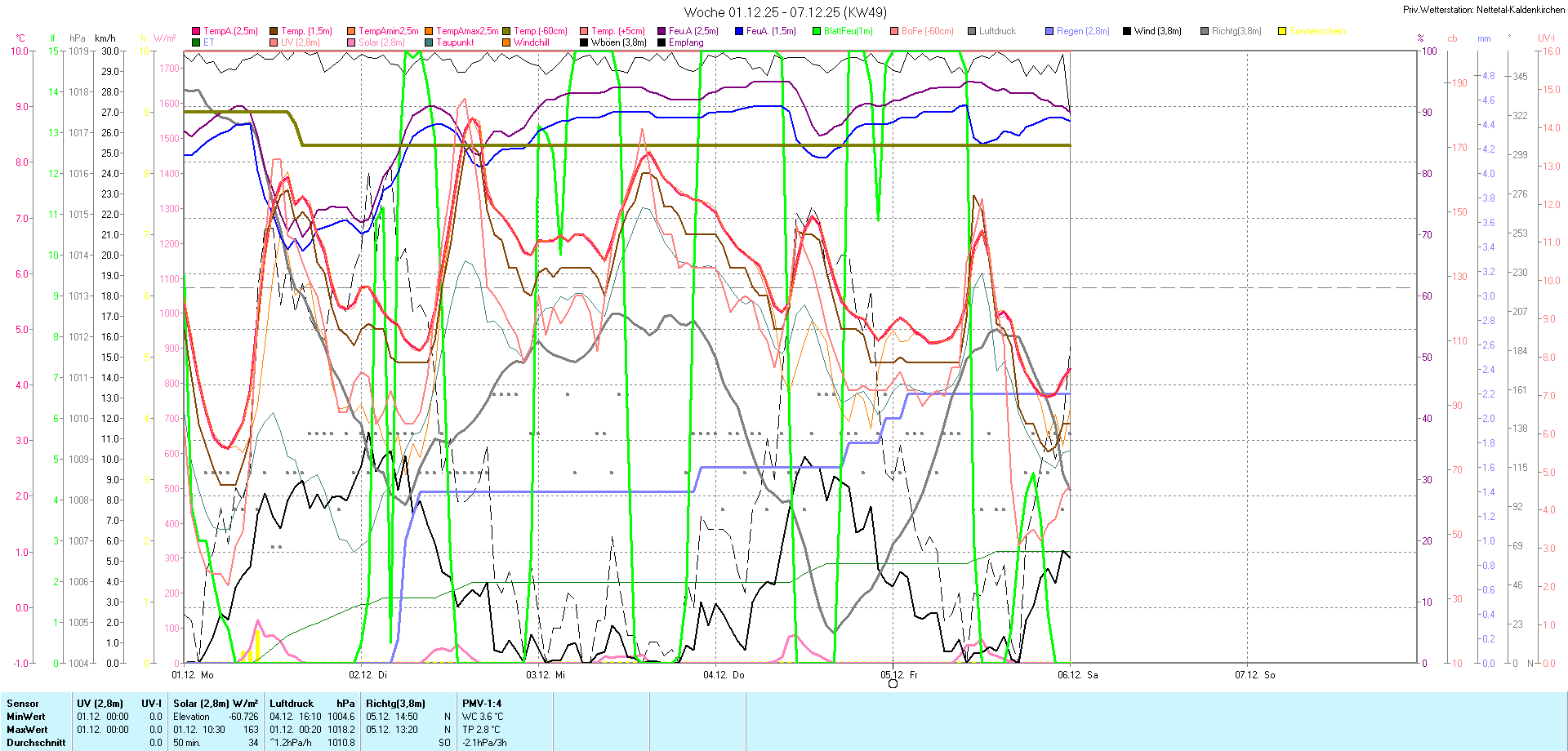Click the brown Temp. (1,5m) legend square
Viewport: 1568px width, 751px height.
pyautogui.click(x=274, y=31)
